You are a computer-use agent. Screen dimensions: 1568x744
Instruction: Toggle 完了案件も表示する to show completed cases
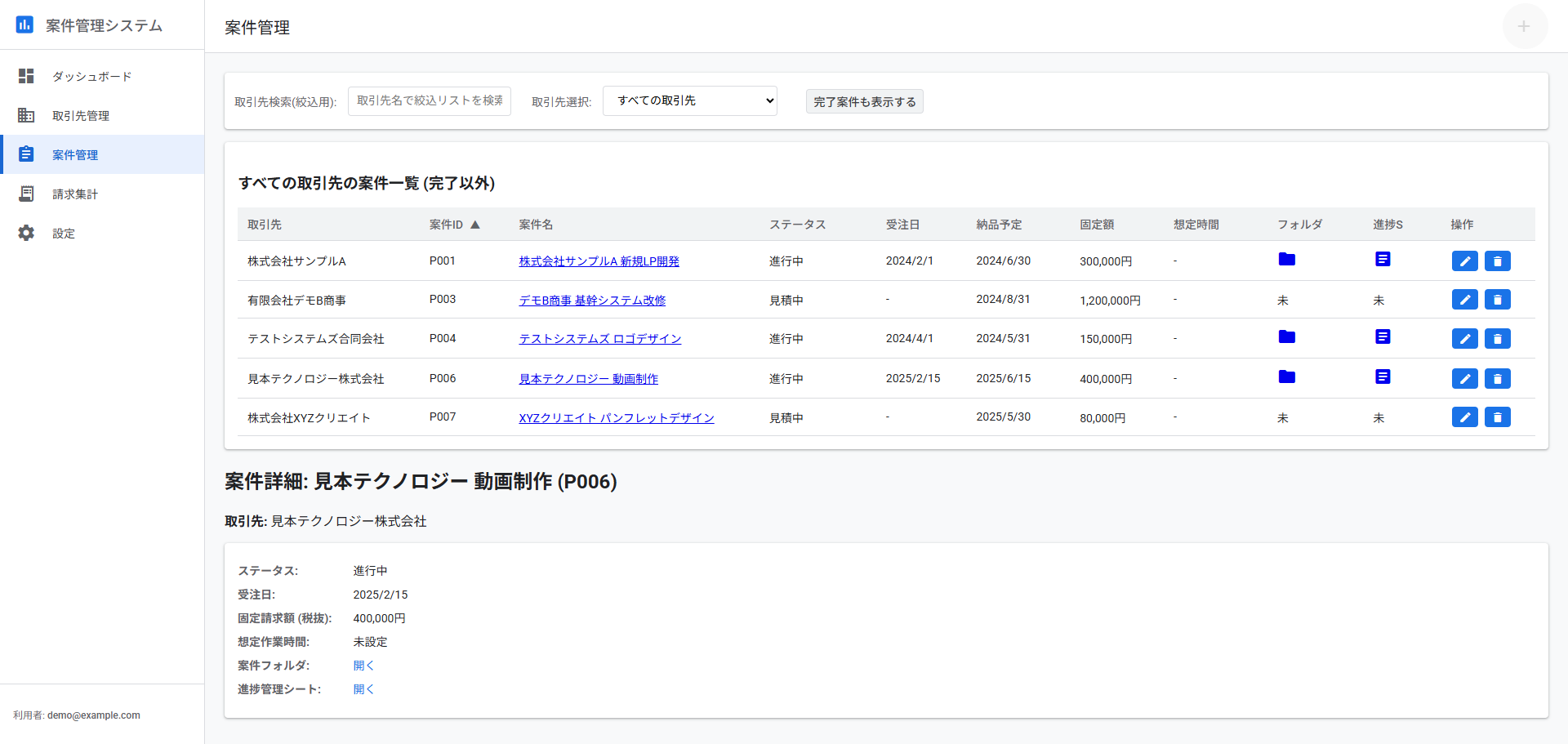[864, 101]
